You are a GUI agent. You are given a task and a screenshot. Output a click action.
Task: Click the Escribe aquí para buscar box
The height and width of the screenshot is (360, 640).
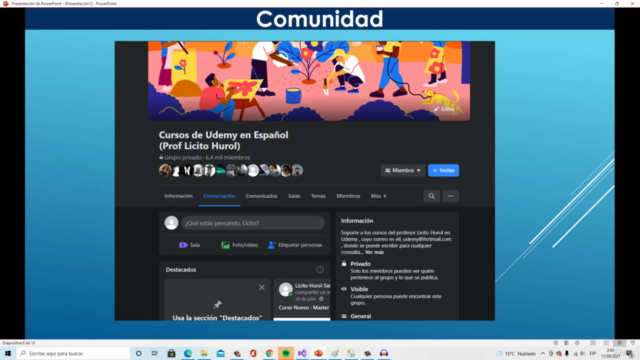click(73, 353)
